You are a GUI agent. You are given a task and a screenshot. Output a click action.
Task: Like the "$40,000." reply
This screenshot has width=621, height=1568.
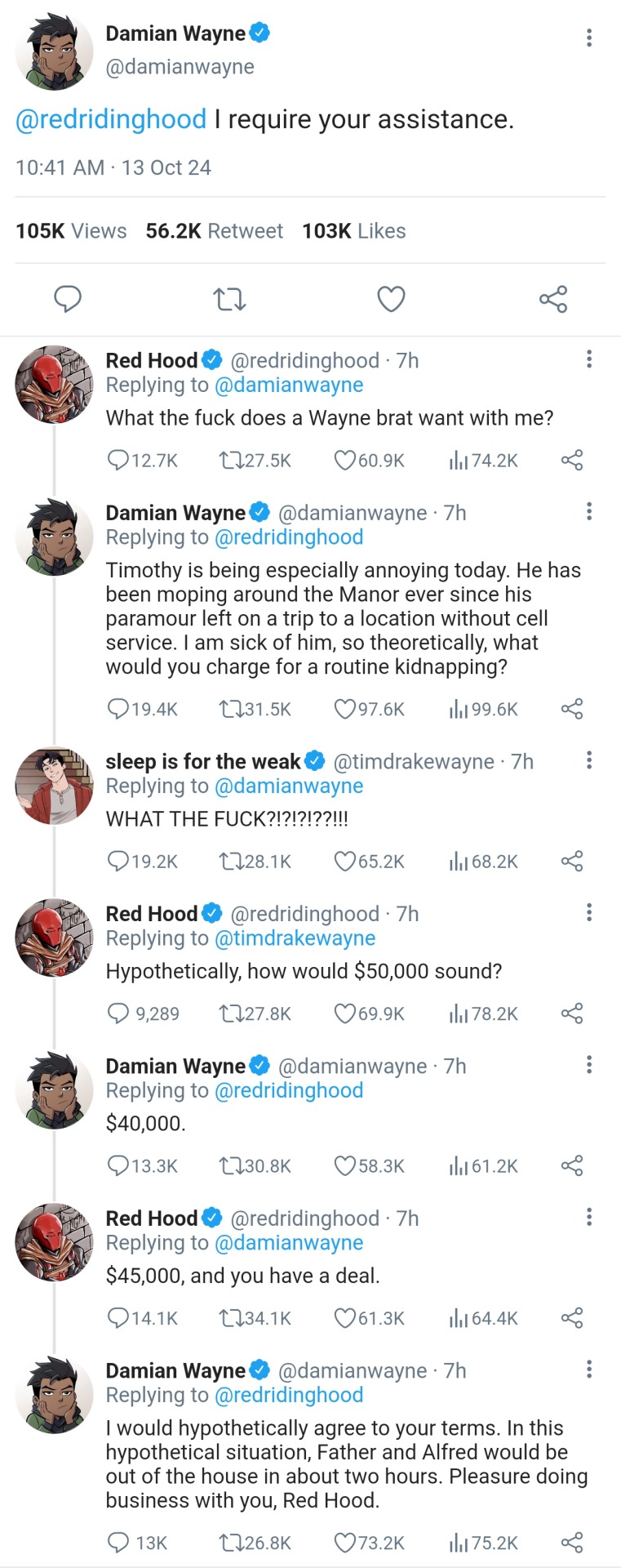point(345,1165)
